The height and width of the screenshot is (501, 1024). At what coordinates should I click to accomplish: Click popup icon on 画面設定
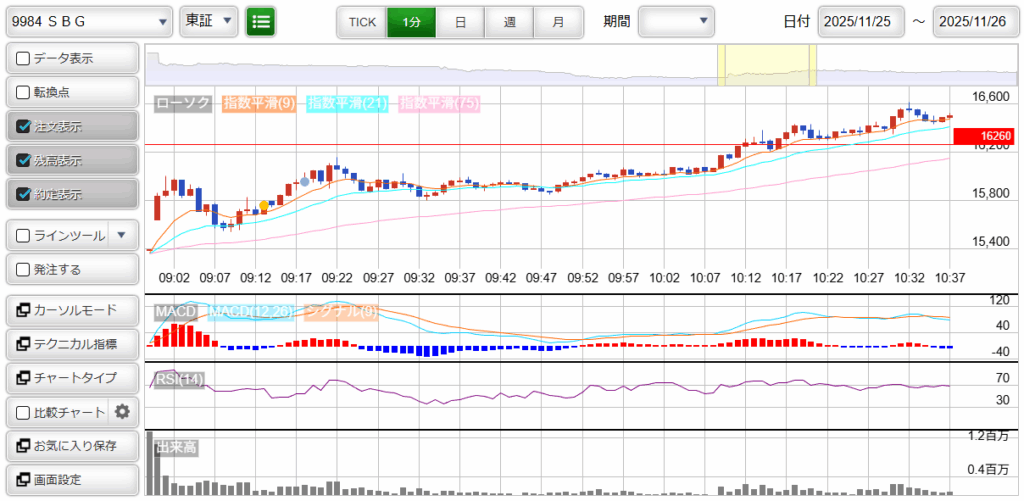coord(23,479)
